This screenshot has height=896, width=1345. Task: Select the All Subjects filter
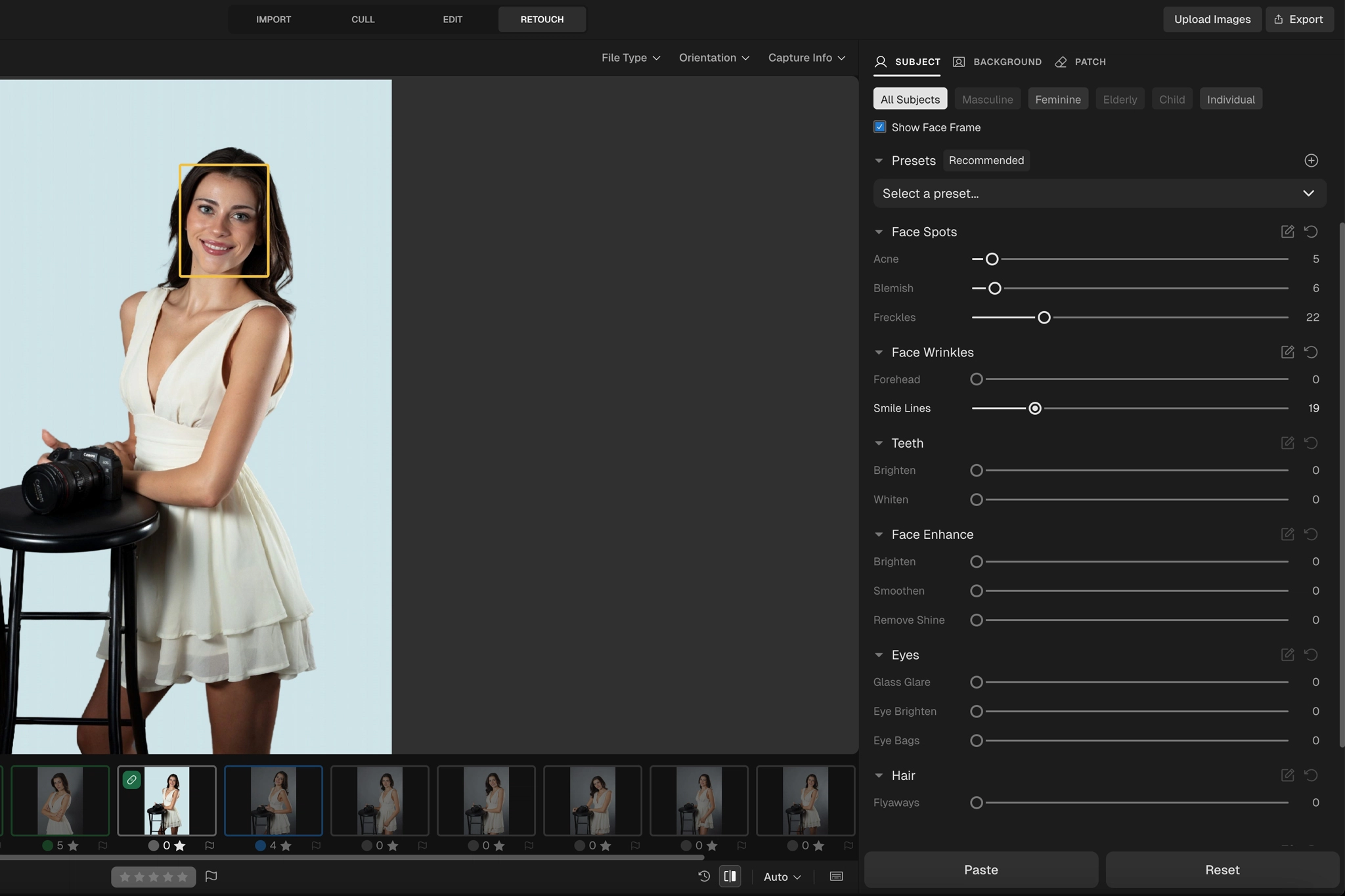[910, 99]
